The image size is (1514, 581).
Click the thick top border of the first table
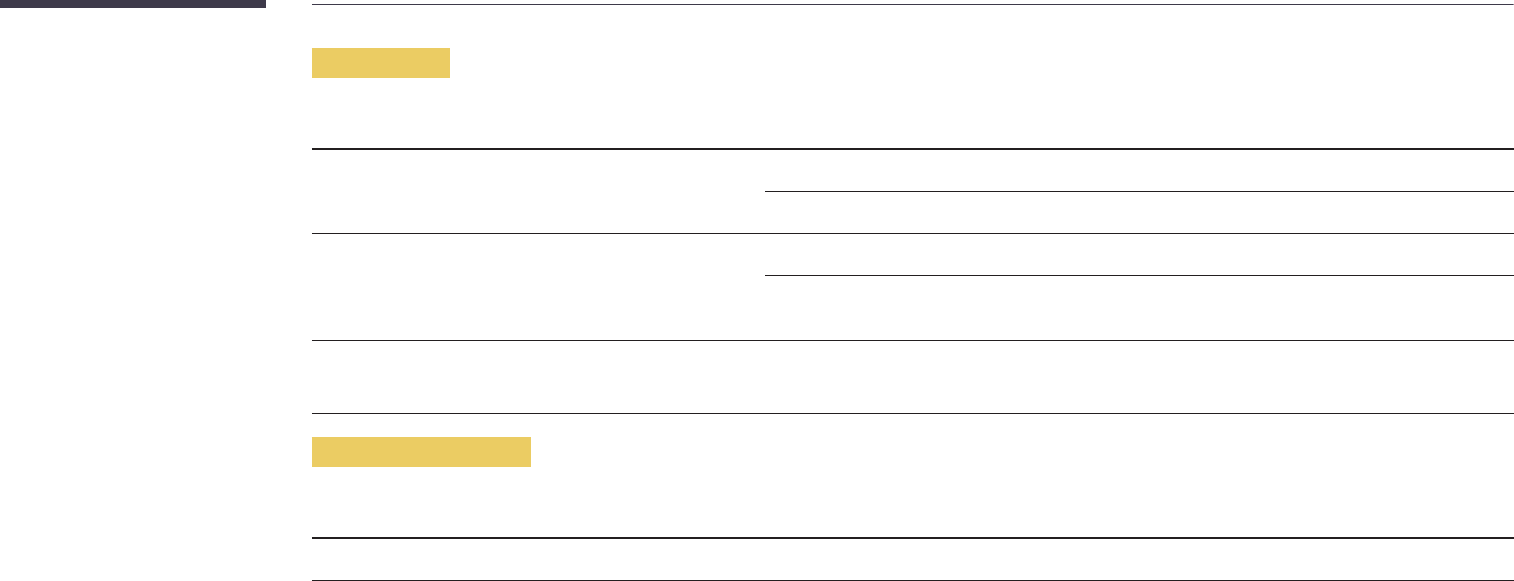click(x=912, y=149)
